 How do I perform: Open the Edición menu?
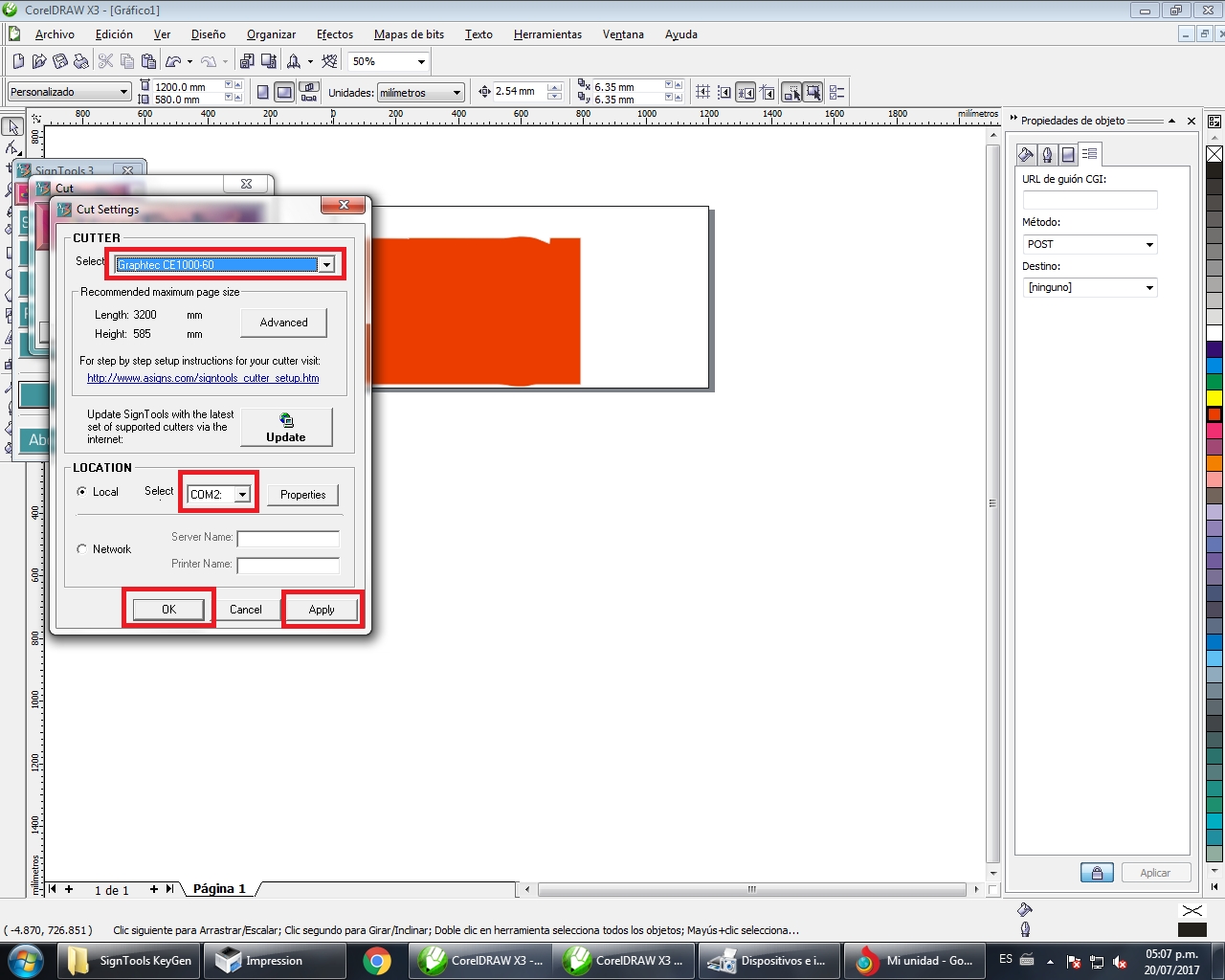pos(114,34)
